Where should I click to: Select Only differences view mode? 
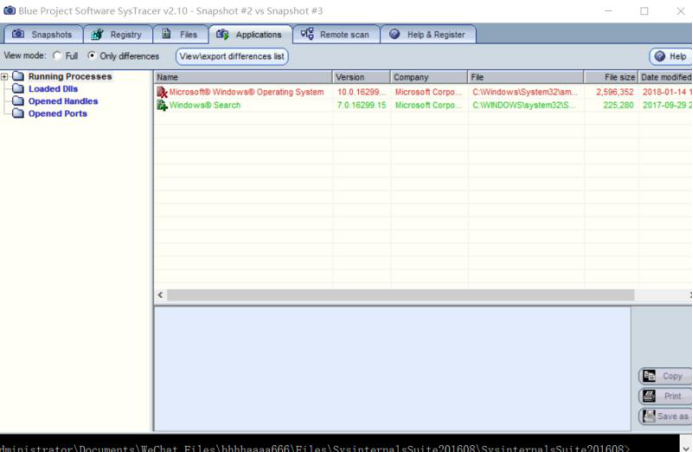coord(91,56)
